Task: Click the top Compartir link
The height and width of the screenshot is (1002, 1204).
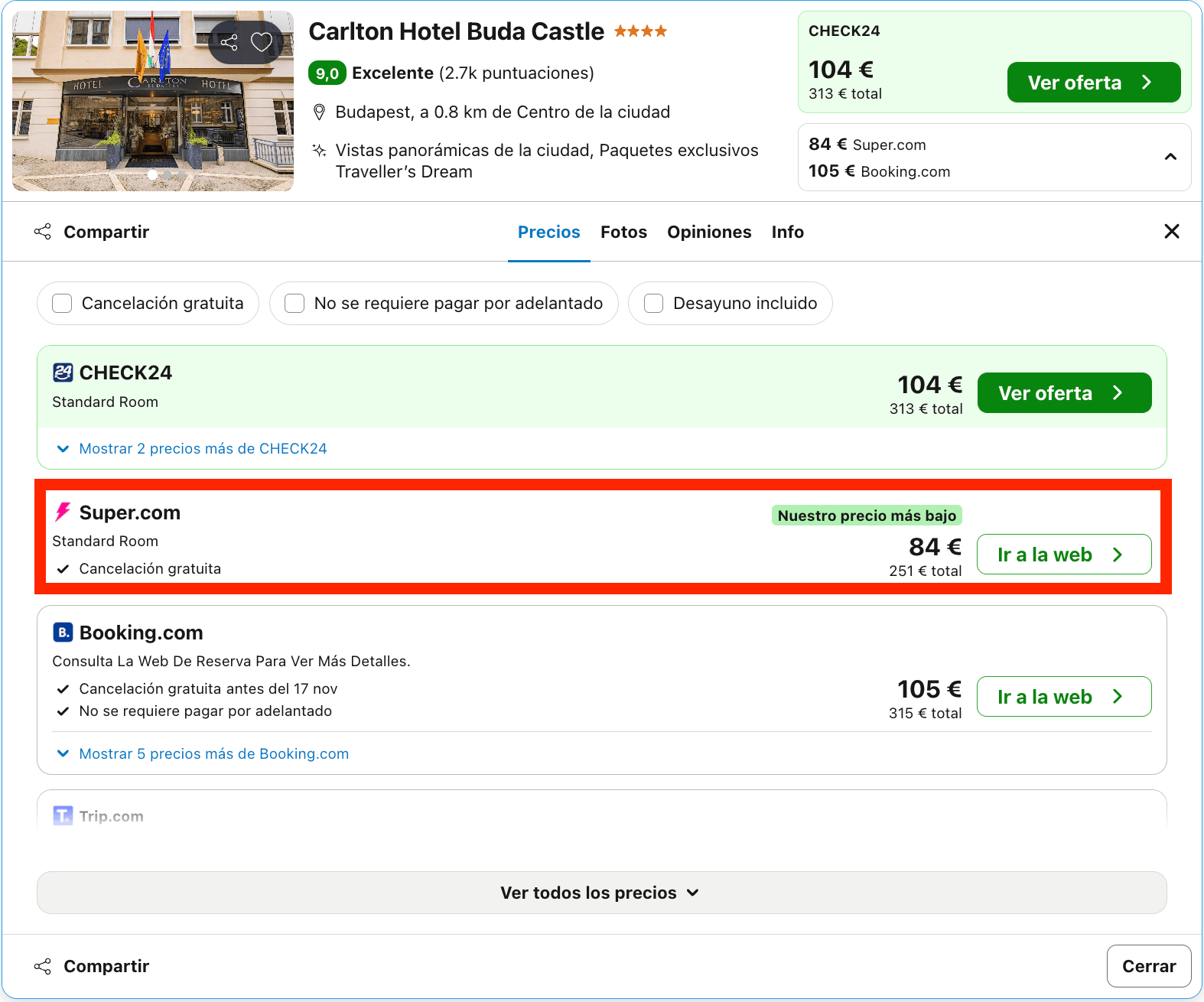Action: coord(106,232)
